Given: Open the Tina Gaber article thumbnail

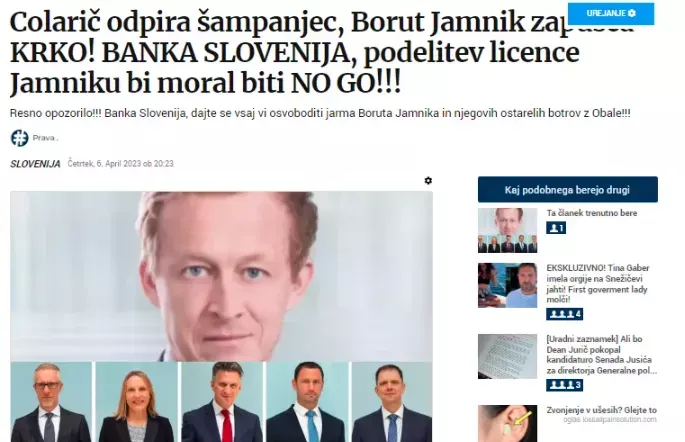Looking at the screenshot, I should pos(507,285).
